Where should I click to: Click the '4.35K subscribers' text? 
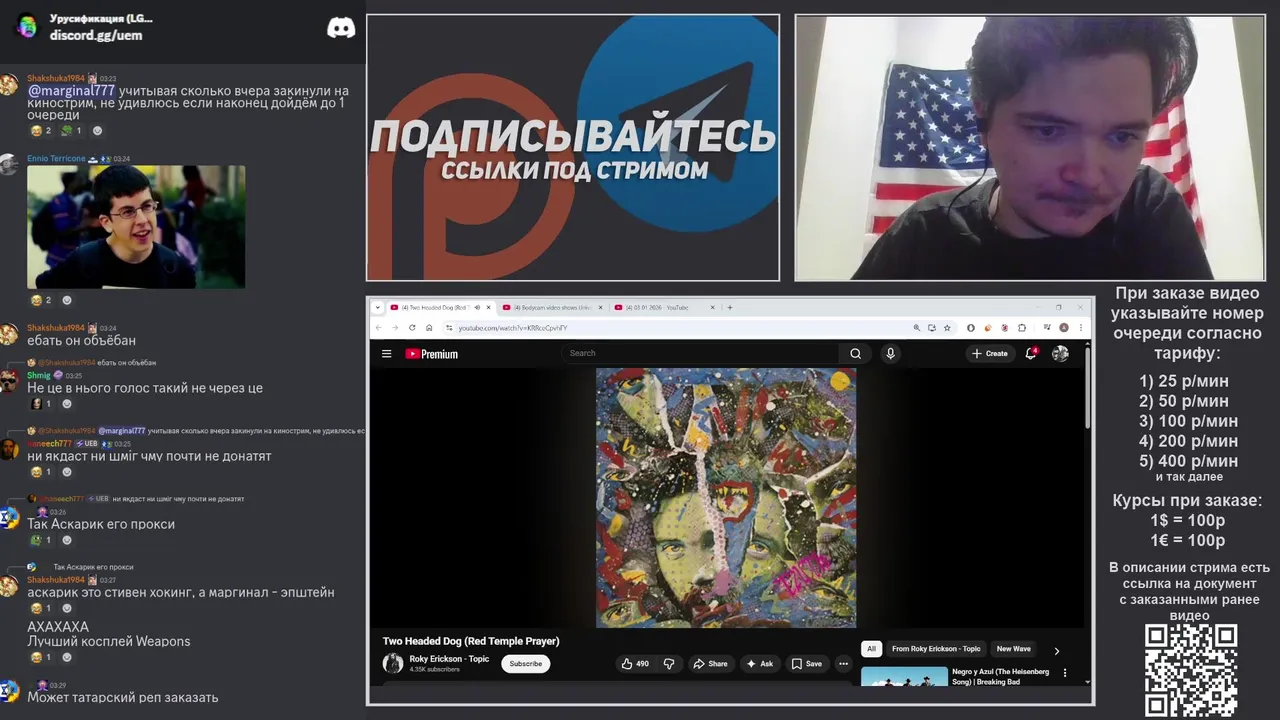(x=434, y=669)
